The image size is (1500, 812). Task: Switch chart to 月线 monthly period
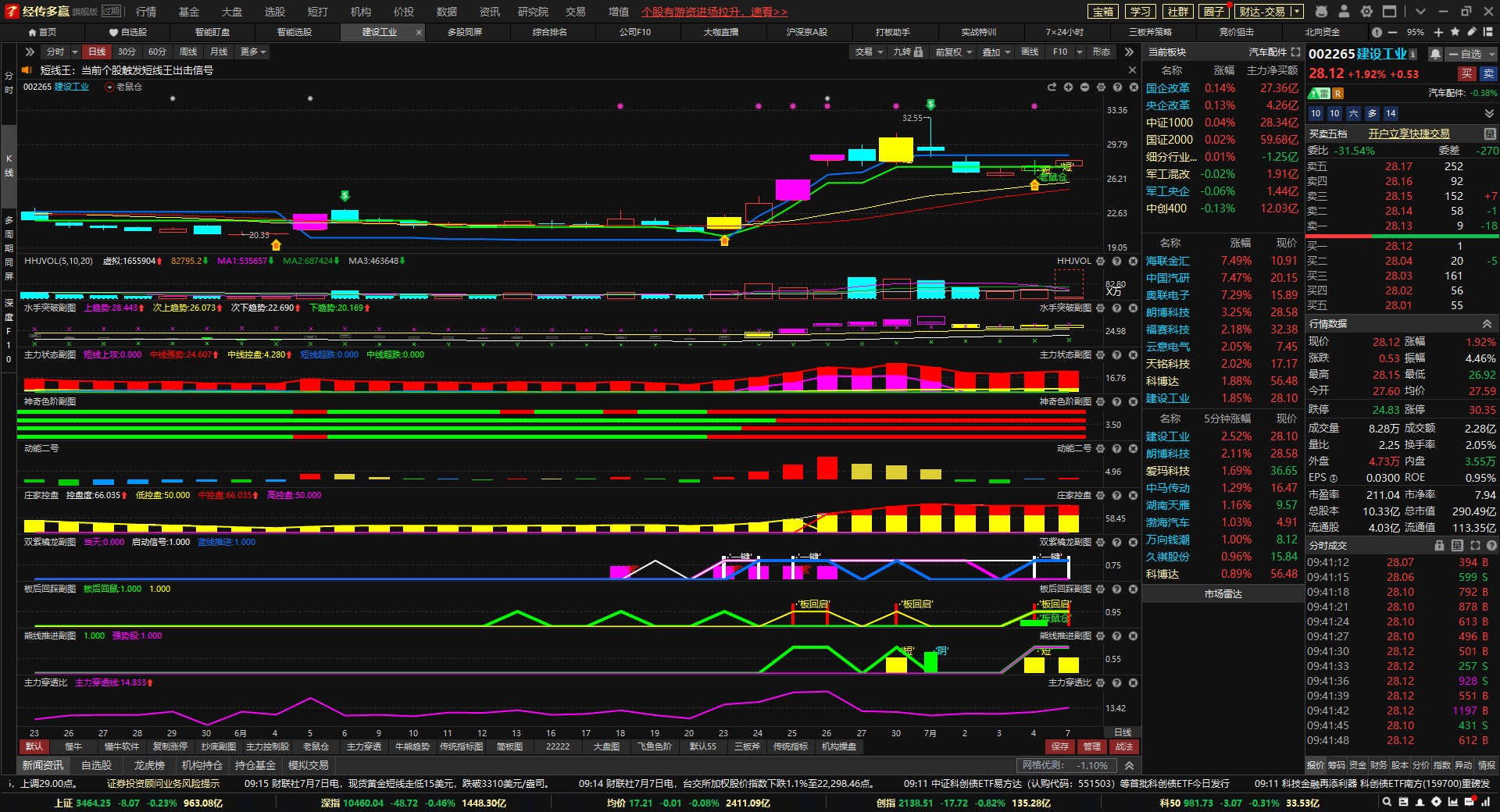click(x=219, y=52)
